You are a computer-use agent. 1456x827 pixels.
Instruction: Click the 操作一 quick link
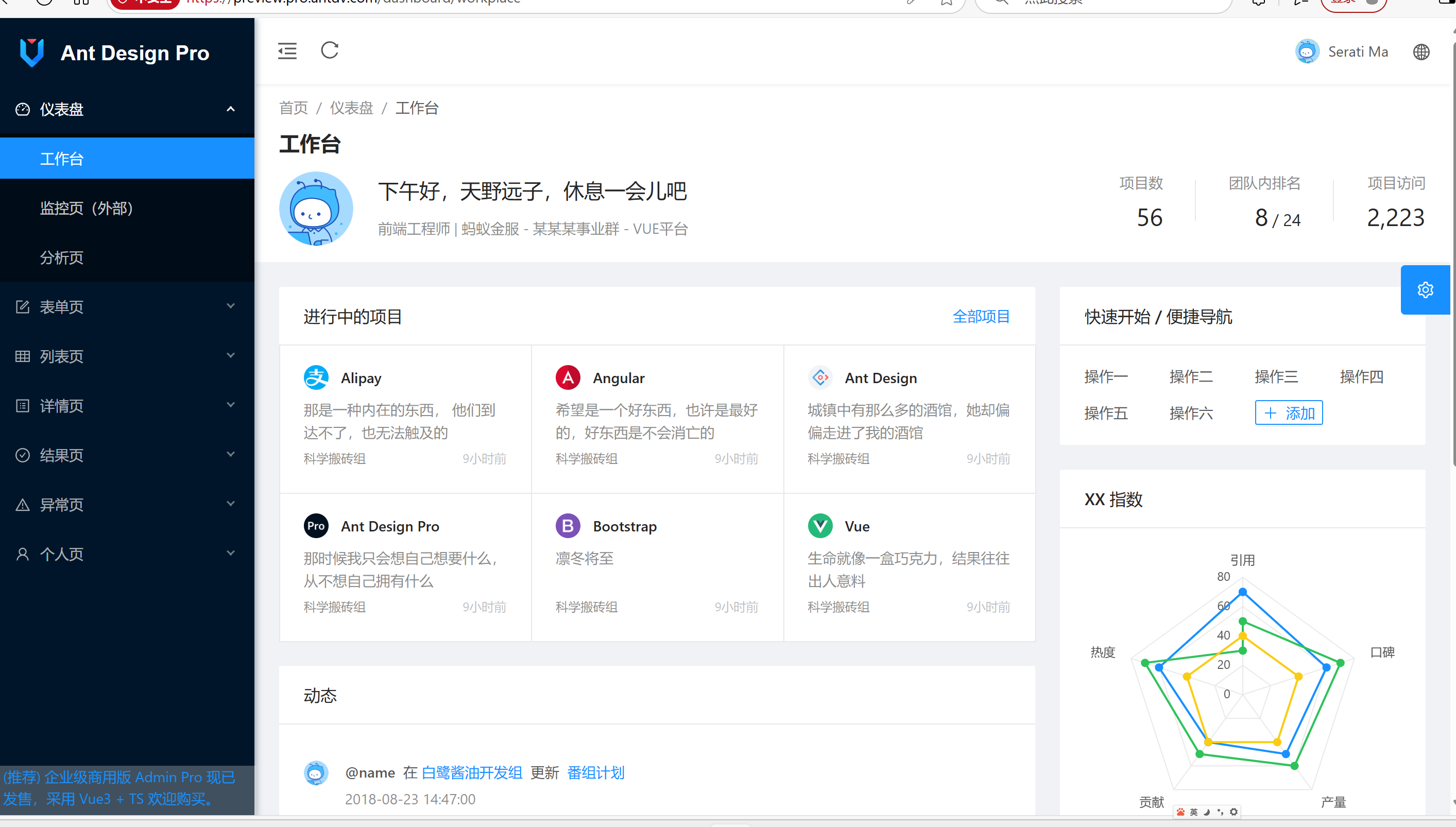tap(1106, 376)
